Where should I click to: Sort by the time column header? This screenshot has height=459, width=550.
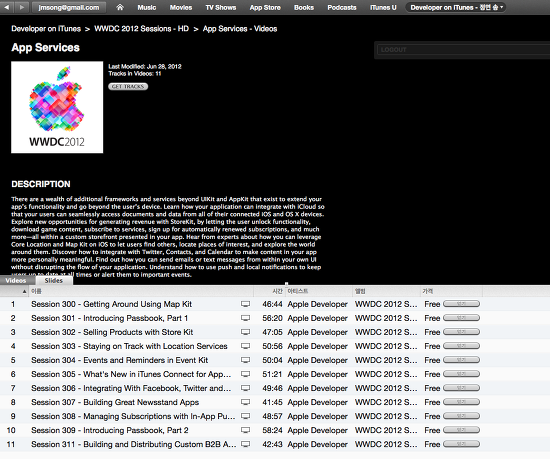[270, 291]
